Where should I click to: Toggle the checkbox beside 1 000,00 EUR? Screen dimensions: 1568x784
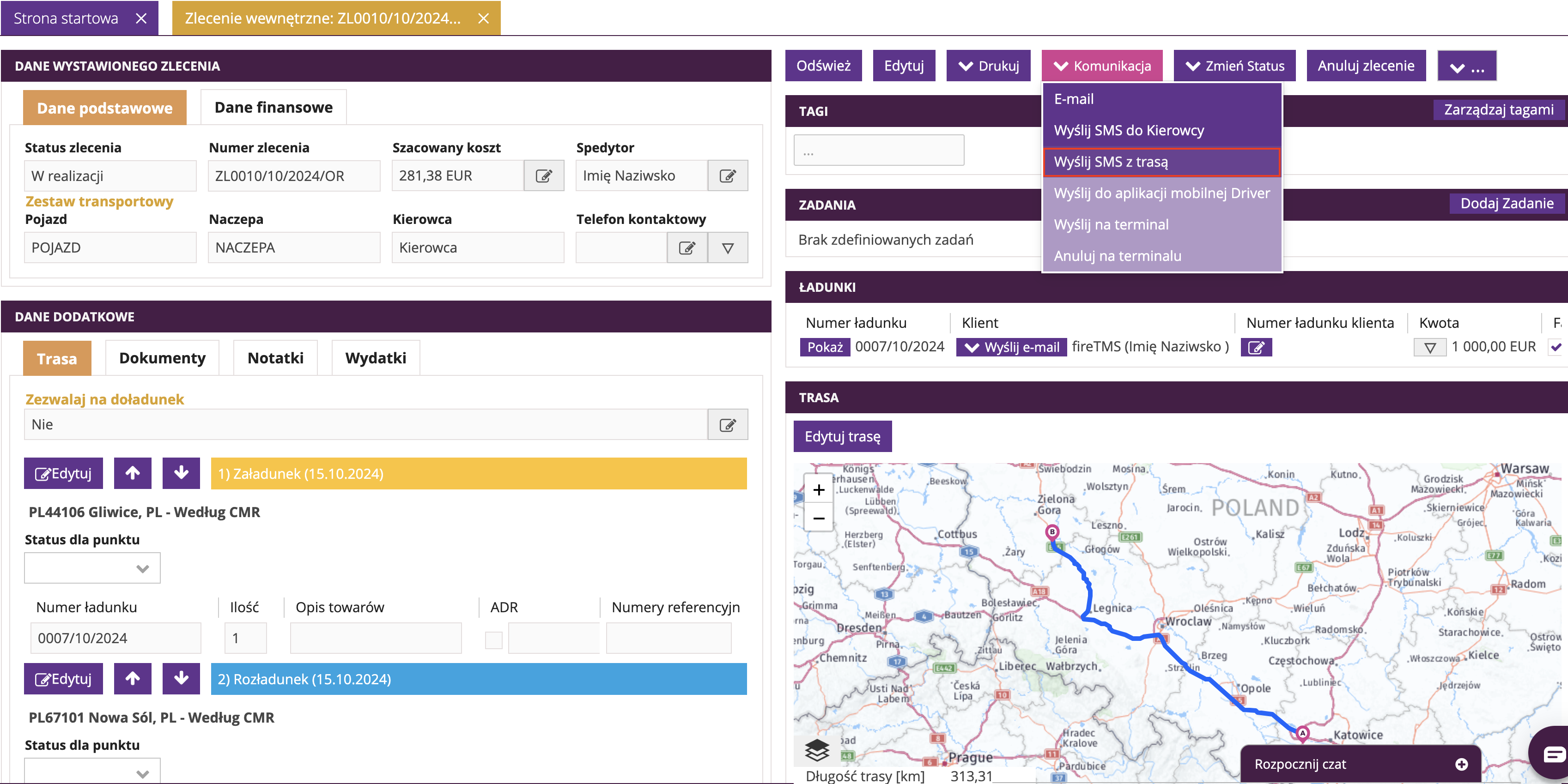click(x=1556, y=347)
